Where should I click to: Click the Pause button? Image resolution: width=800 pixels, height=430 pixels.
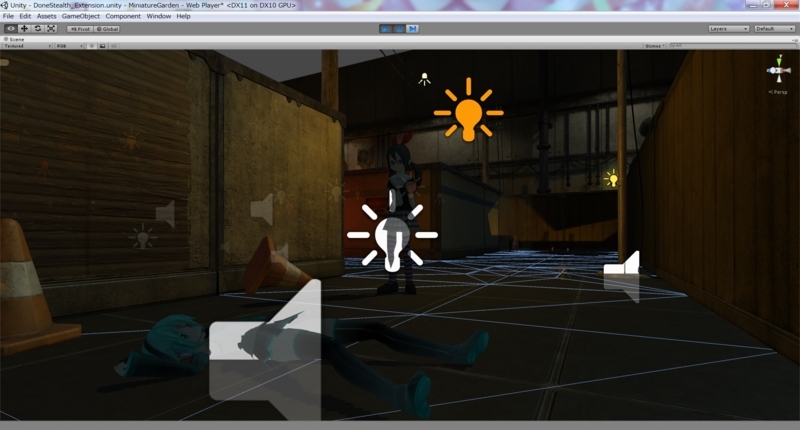click(x=399, y=29)
